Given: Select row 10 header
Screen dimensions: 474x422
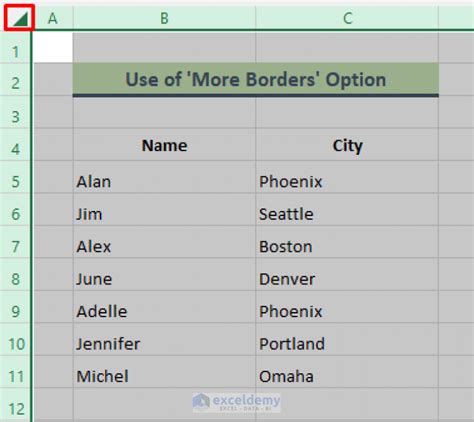Looking at the screenshot, I should pos(15,340).
